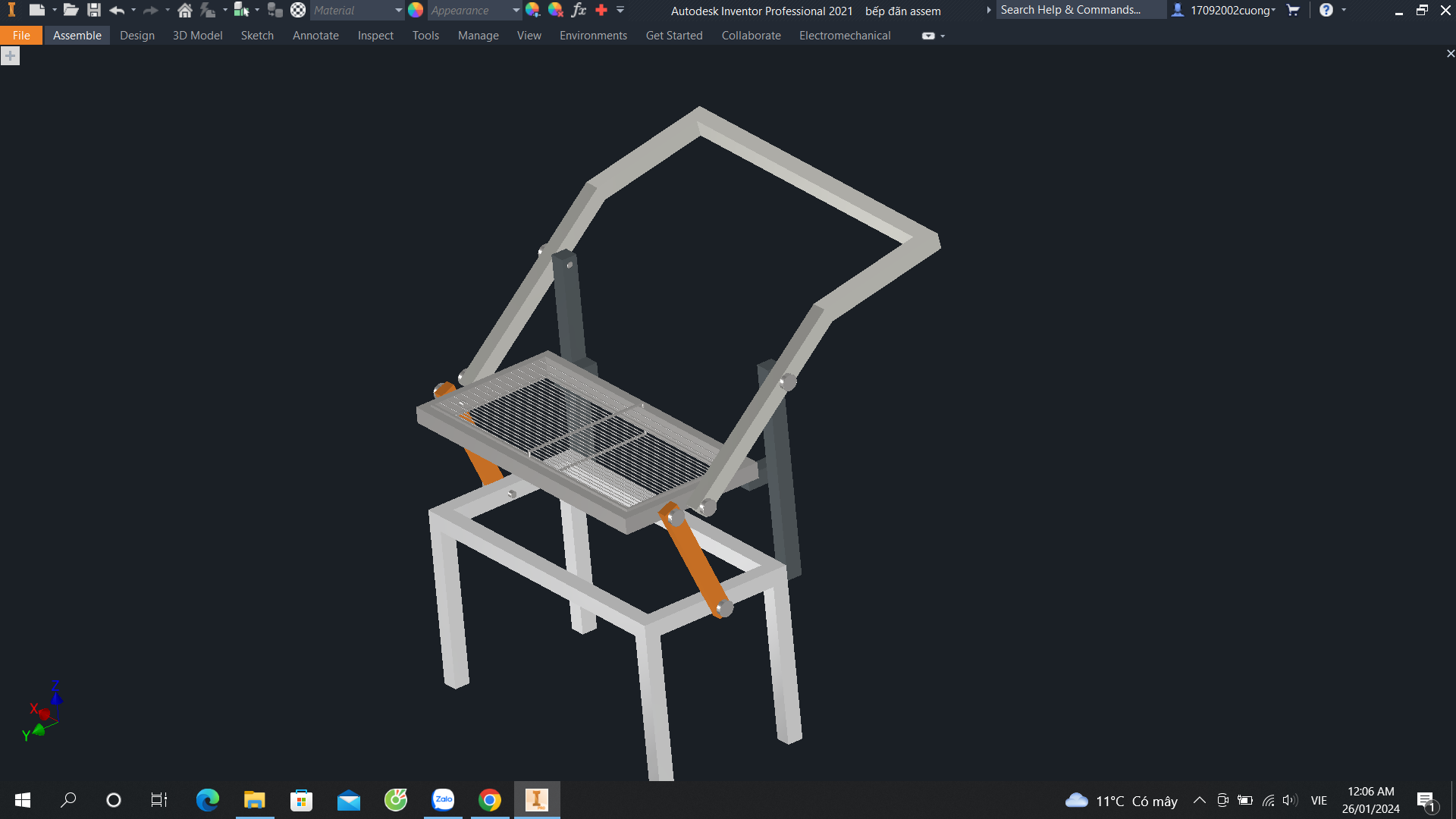
Task: Create a new file from quick access toolbar
Action: (36, 10)
